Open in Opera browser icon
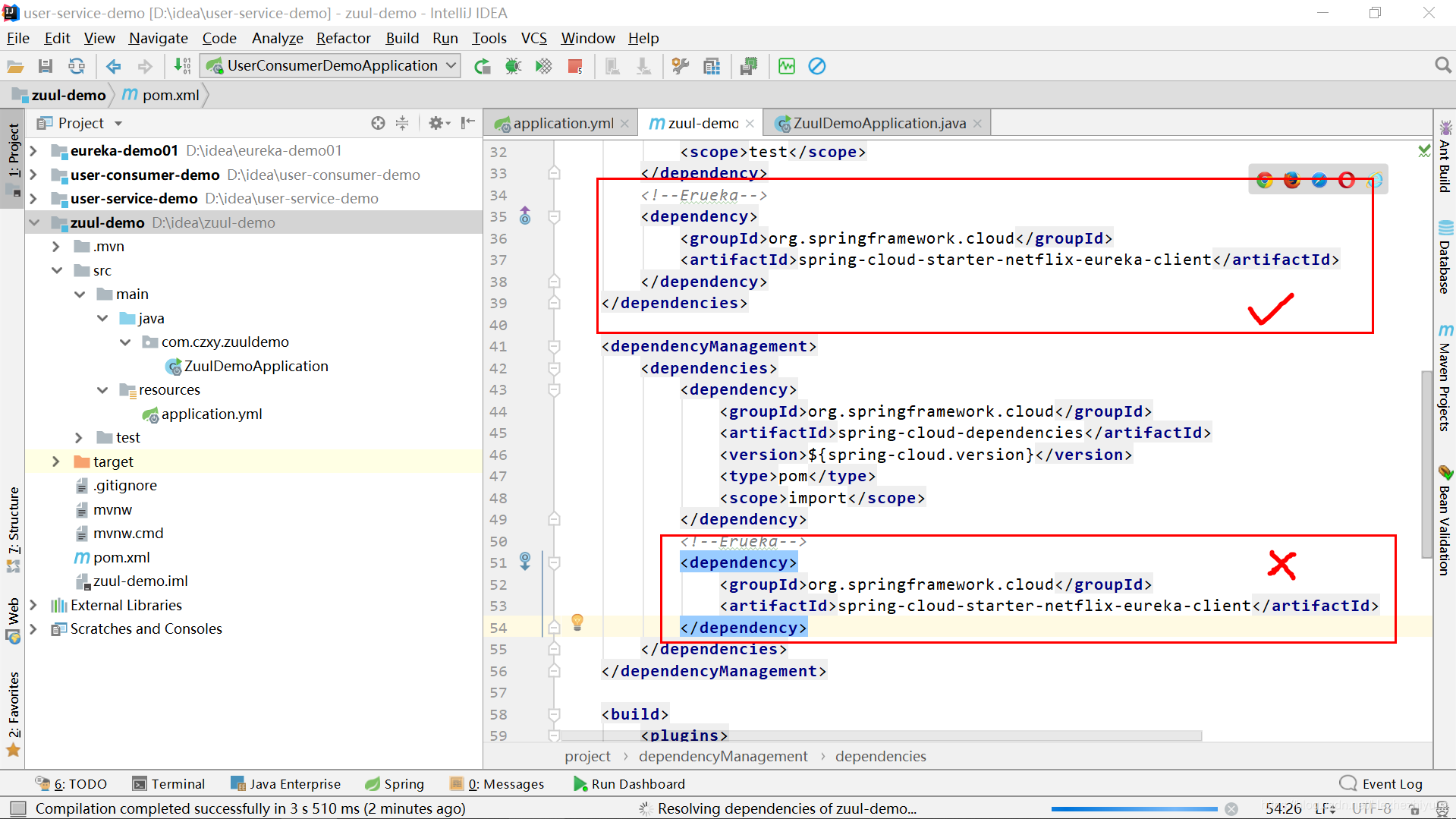 [1346, 180]
